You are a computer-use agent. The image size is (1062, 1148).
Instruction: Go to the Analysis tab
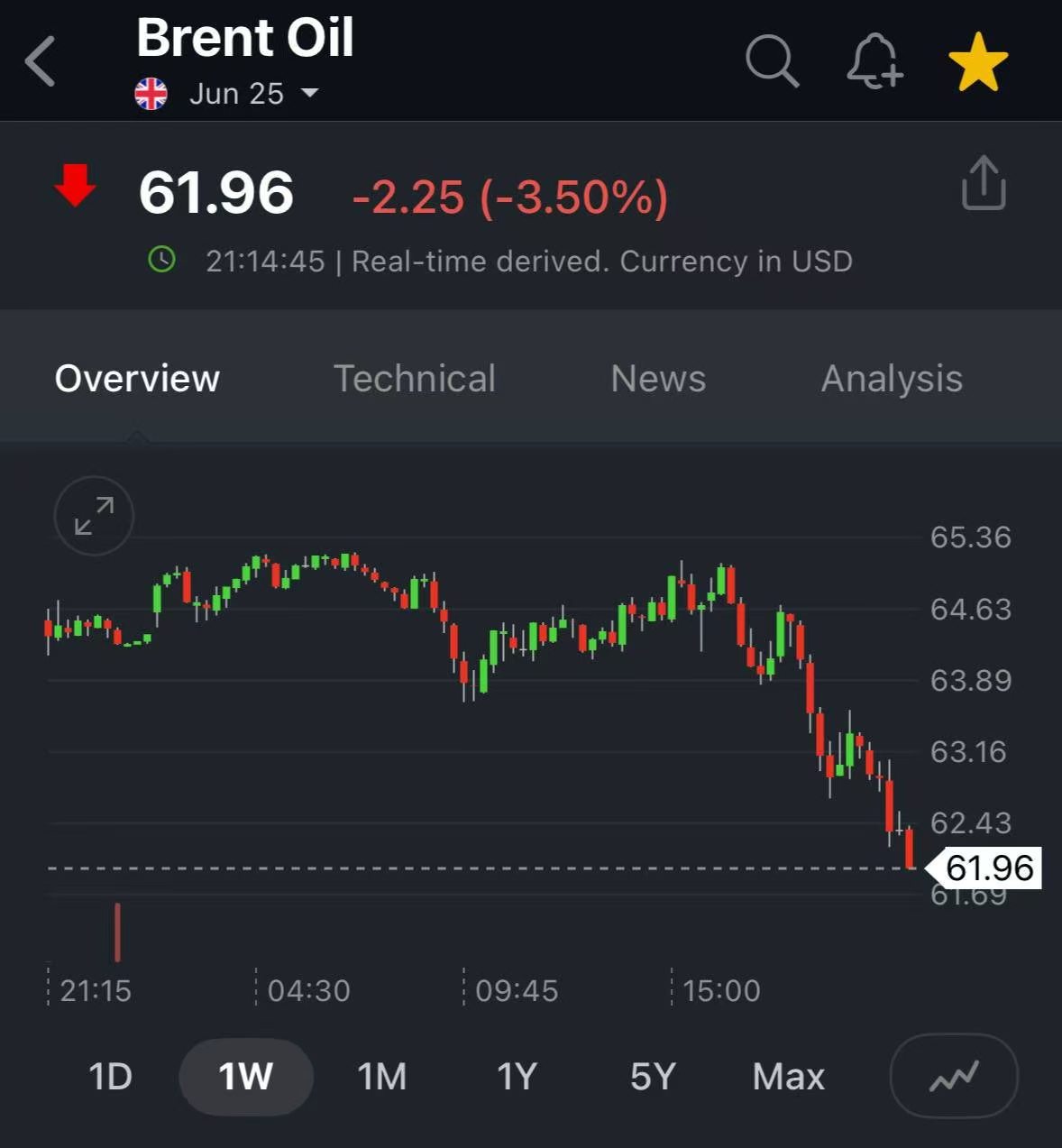(891, 379)
